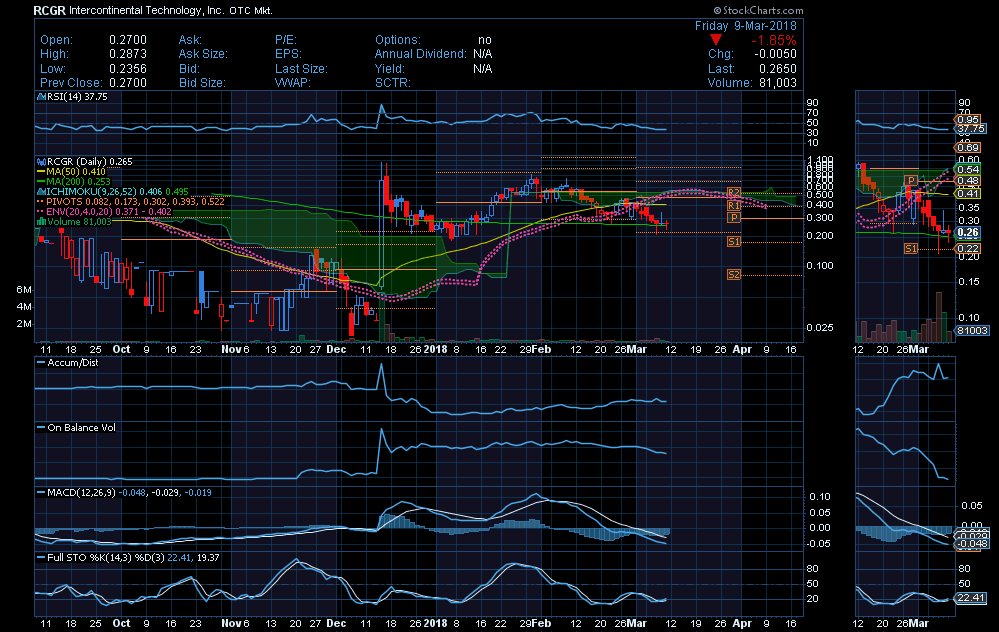Viewport: 999px width, 632px height.
Task: Click the Accum/Dist indicator label
Action: point(68,363)
